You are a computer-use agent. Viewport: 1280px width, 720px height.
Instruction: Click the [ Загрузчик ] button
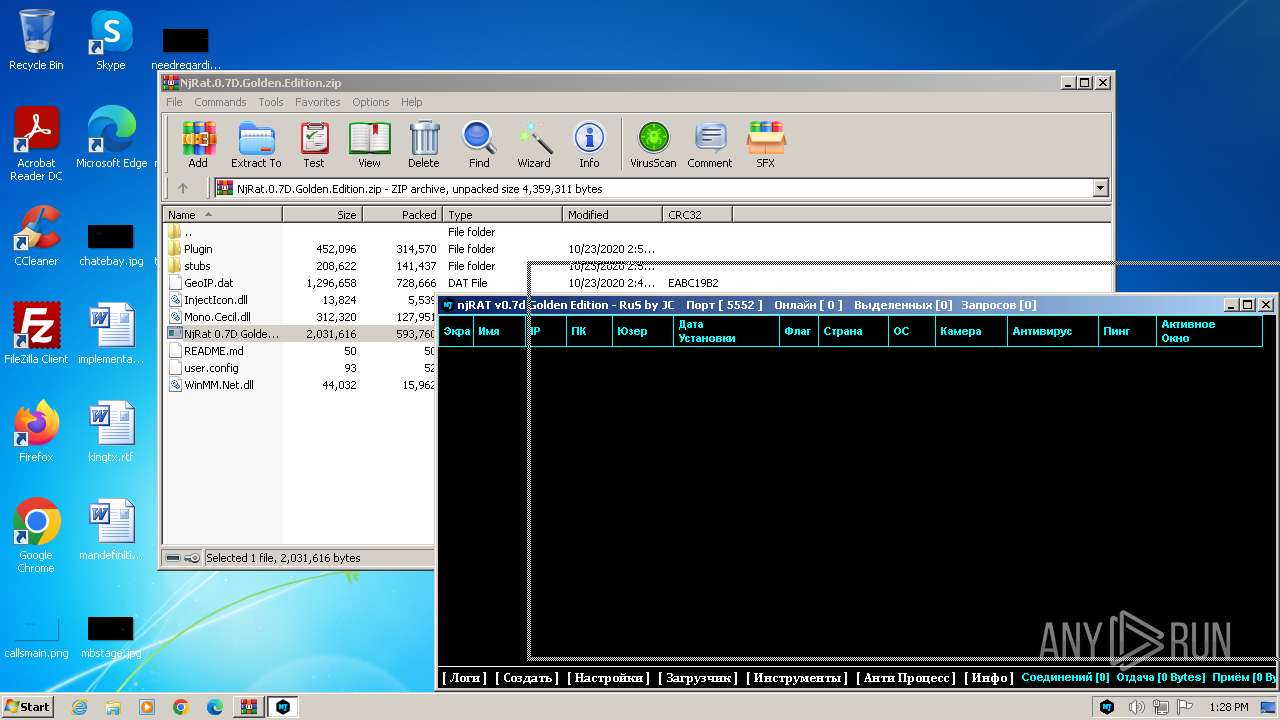pos(698,678)
